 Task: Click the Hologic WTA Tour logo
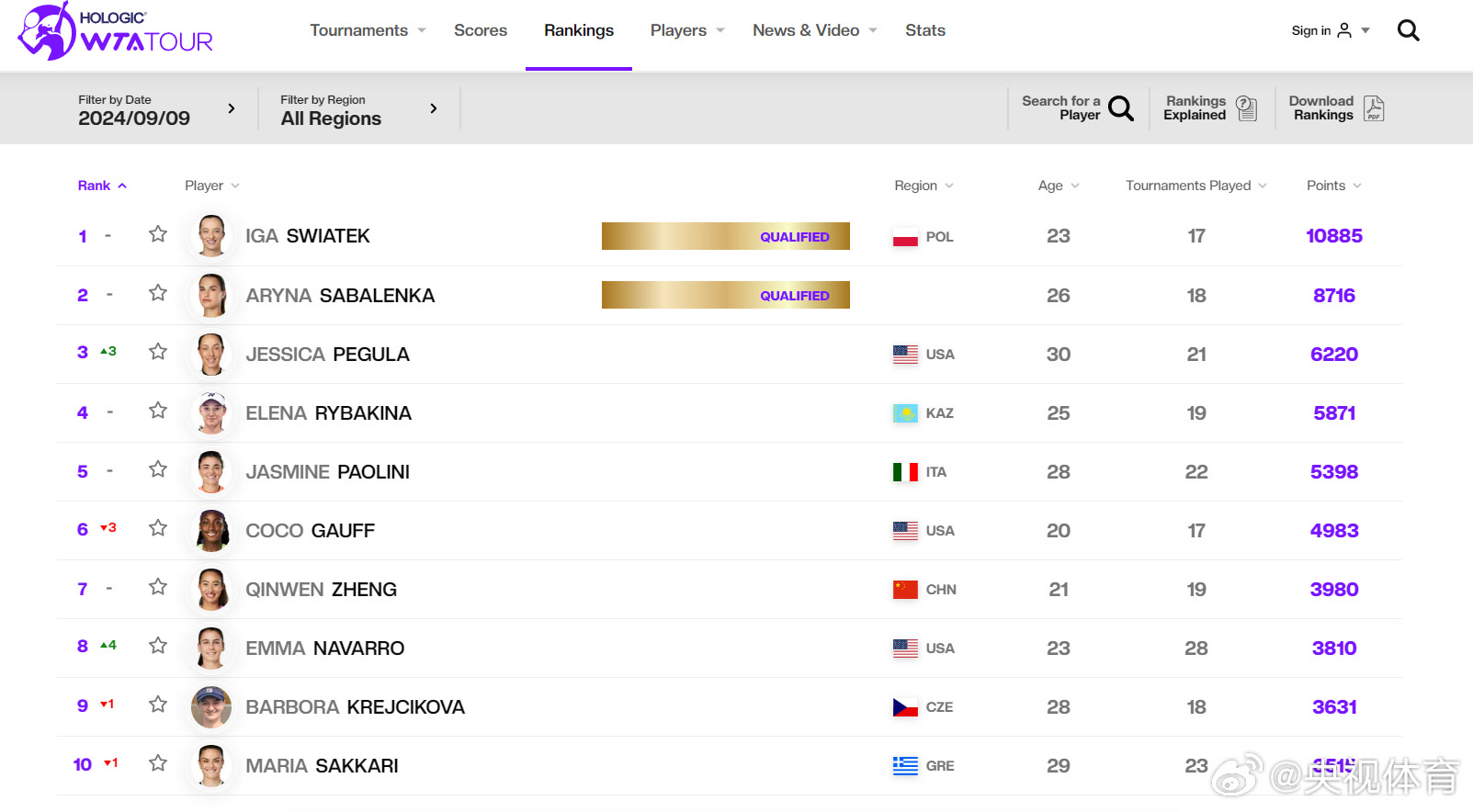tap(115, 31)
